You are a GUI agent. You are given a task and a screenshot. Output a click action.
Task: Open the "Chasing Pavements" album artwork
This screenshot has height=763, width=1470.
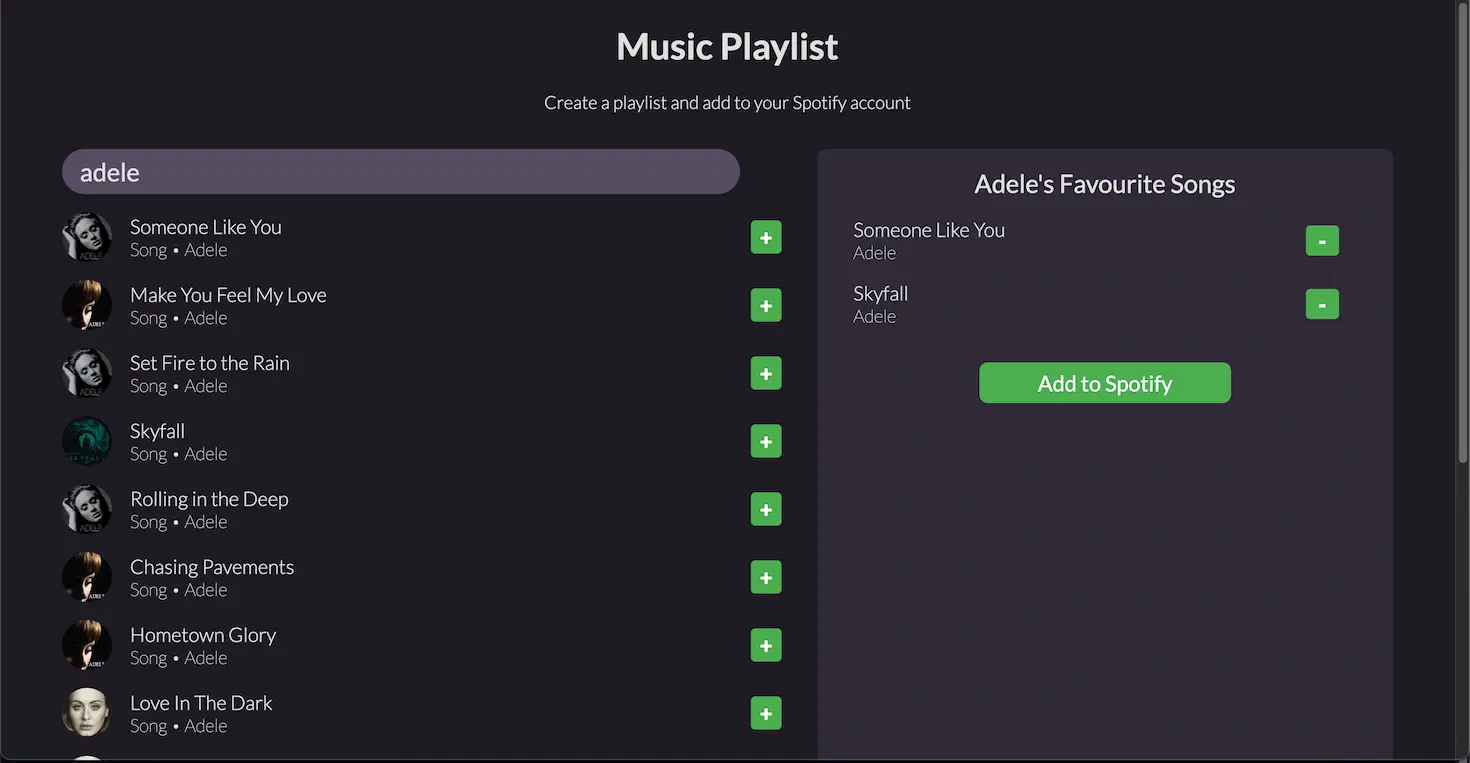pyautogui.click(x=87, y=577)
